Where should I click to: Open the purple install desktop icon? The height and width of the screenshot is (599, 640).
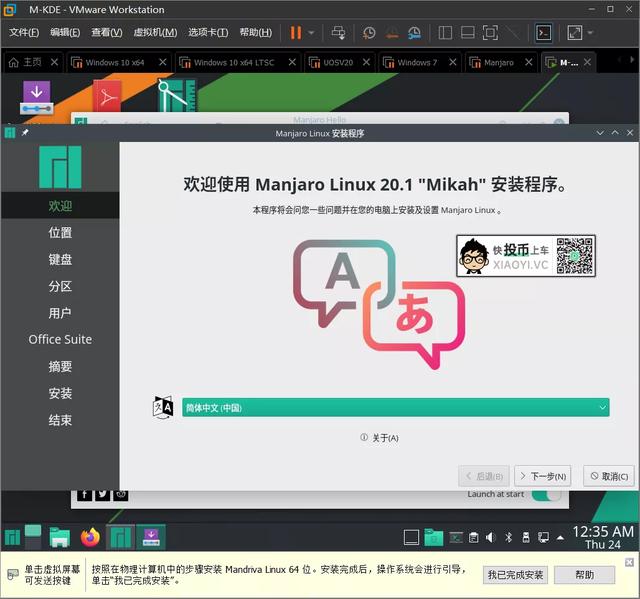click(36, 97)
